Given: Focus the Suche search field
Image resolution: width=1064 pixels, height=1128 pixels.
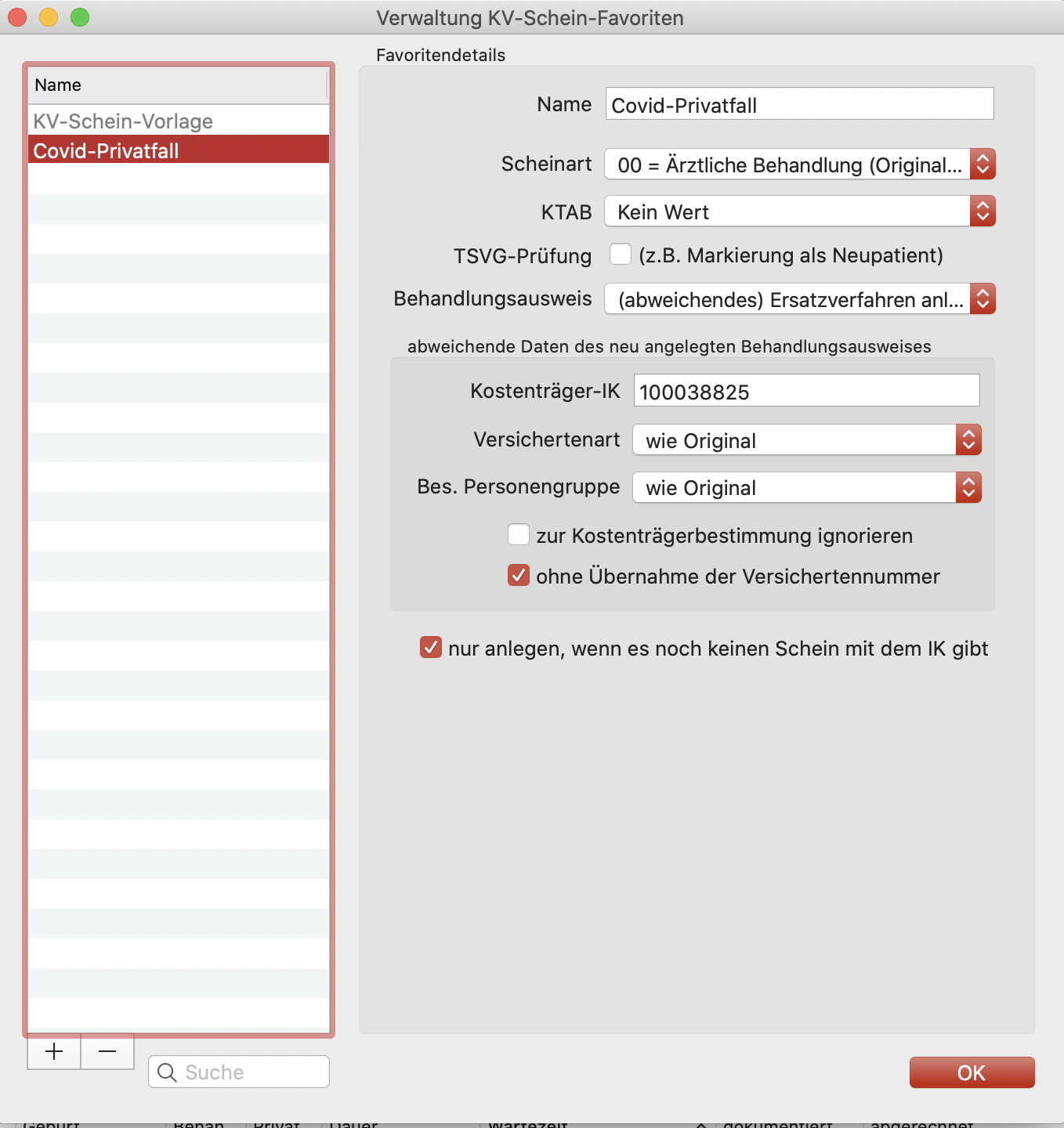Looking at the screenshot, I should 239,1072.
